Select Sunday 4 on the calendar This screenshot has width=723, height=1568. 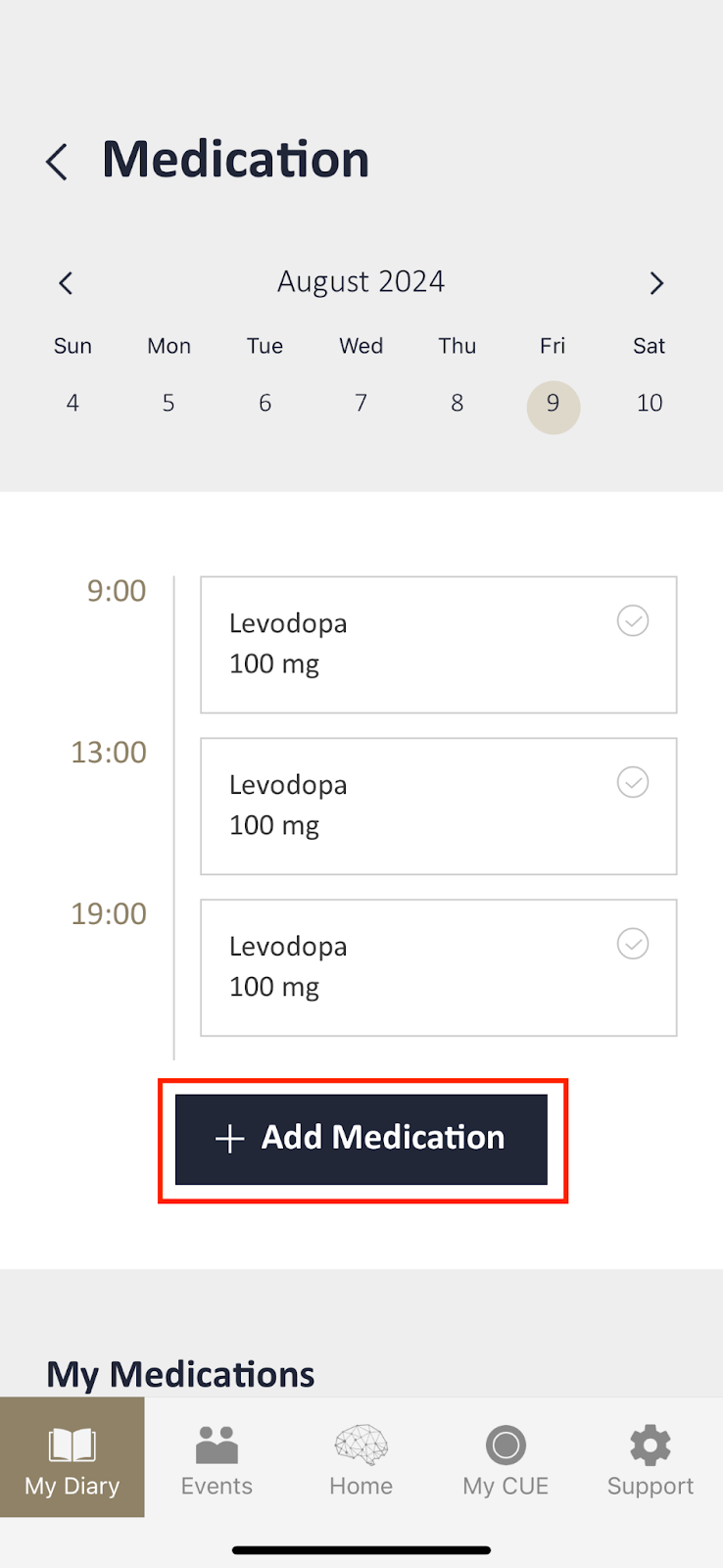tap(72, 403)
